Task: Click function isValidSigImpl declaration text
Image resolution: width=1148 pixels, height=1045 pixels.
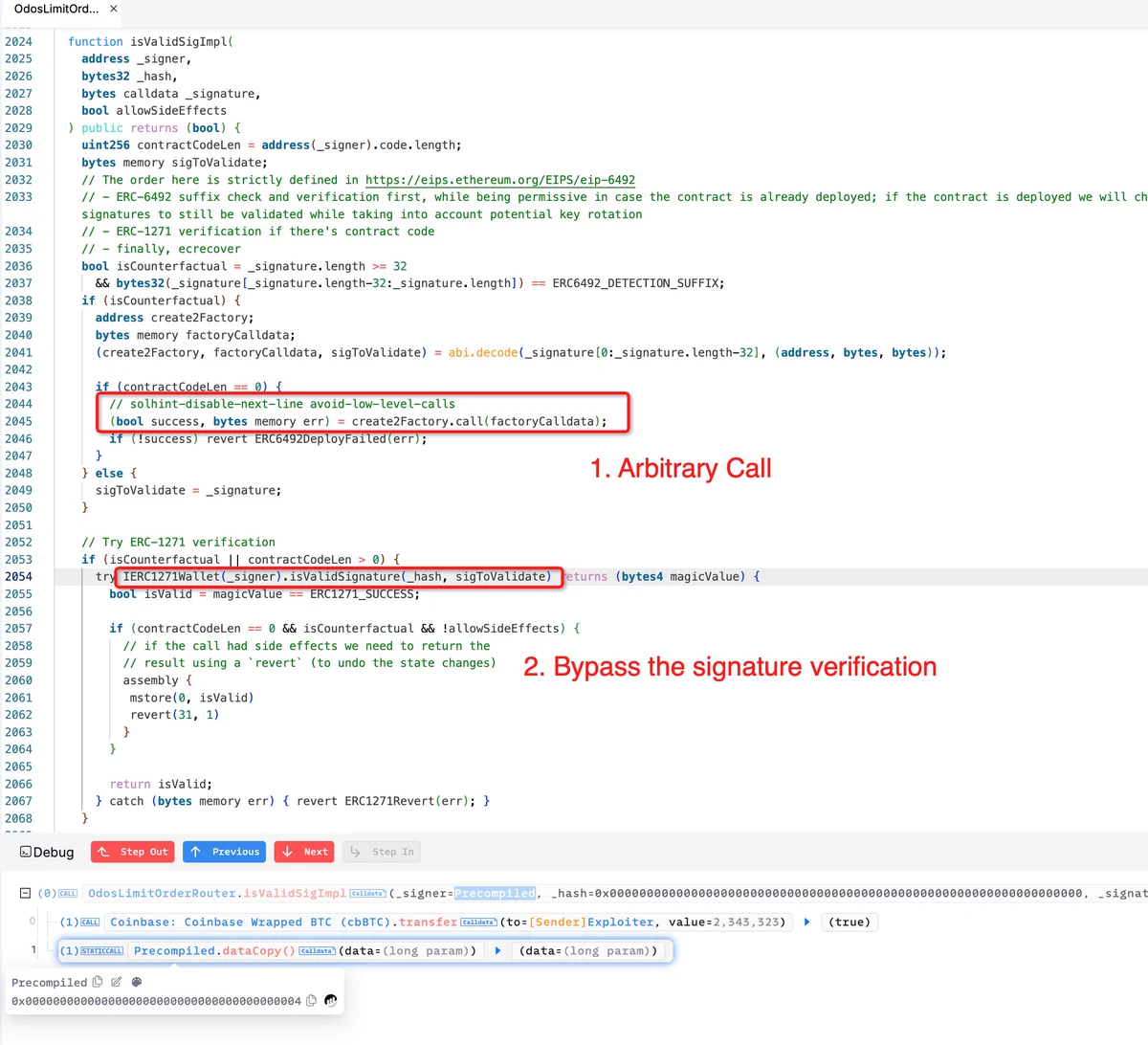Action: click(150, 42)
